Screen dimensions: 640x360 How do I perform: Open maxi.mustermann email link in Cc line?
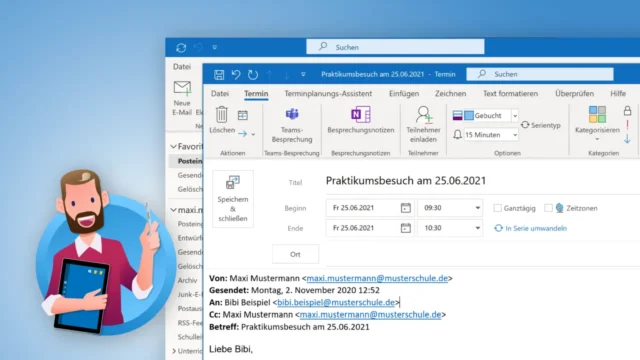point(370,315)
